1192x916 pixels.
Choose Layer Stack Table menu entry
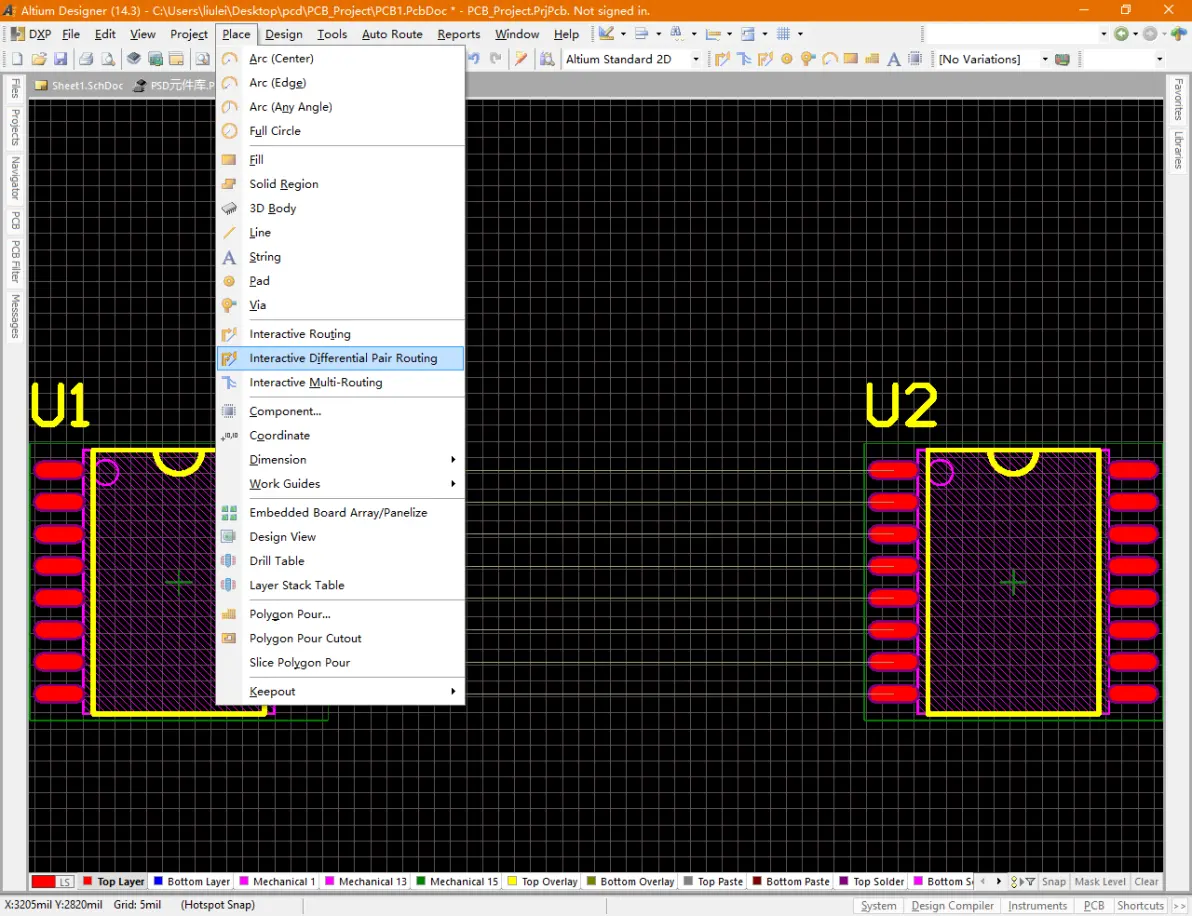tap(341, 585)
